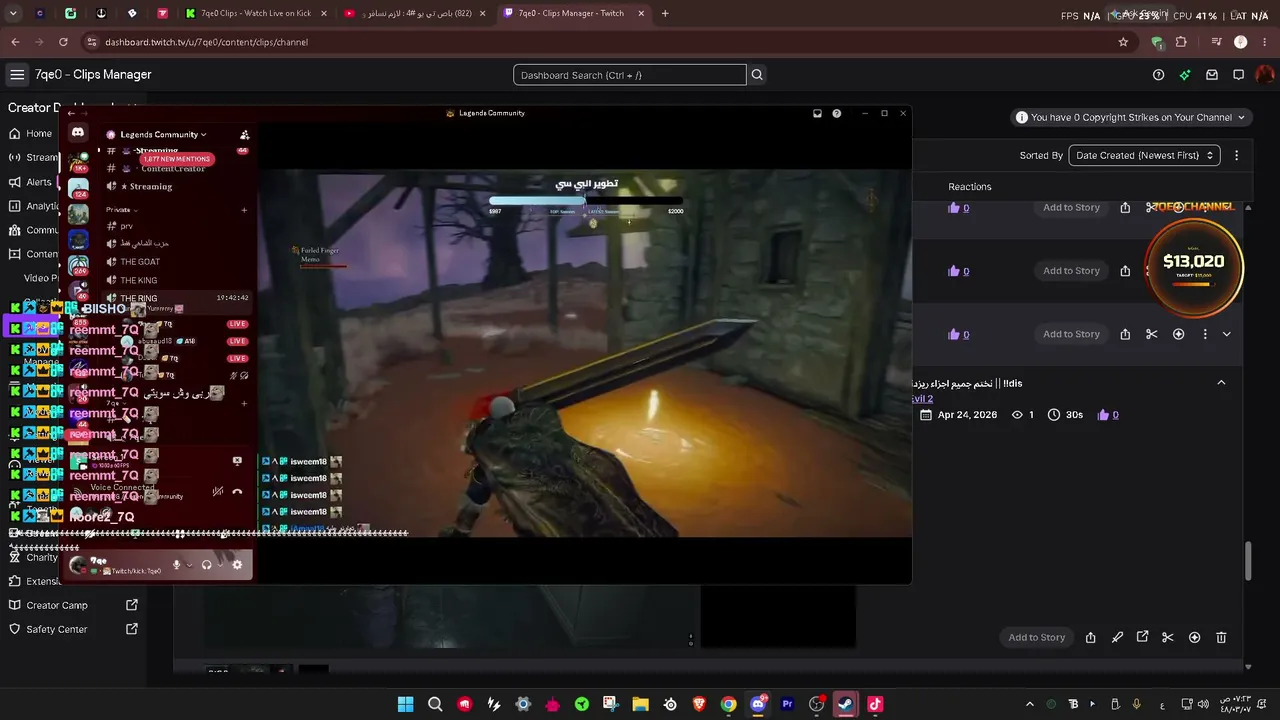The height and width of the screenshot is (720, 1280).
Task: Expand the copyright strikes notice
Action: point(1130,117)
